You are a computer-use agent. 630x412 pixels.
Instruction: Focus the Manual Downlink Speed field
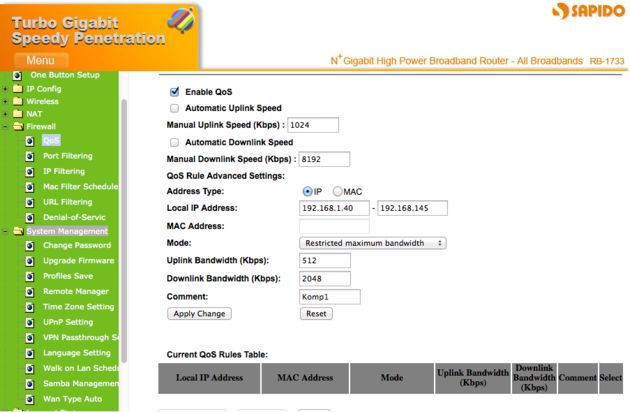pyautogui.click(x=324, y=159)
